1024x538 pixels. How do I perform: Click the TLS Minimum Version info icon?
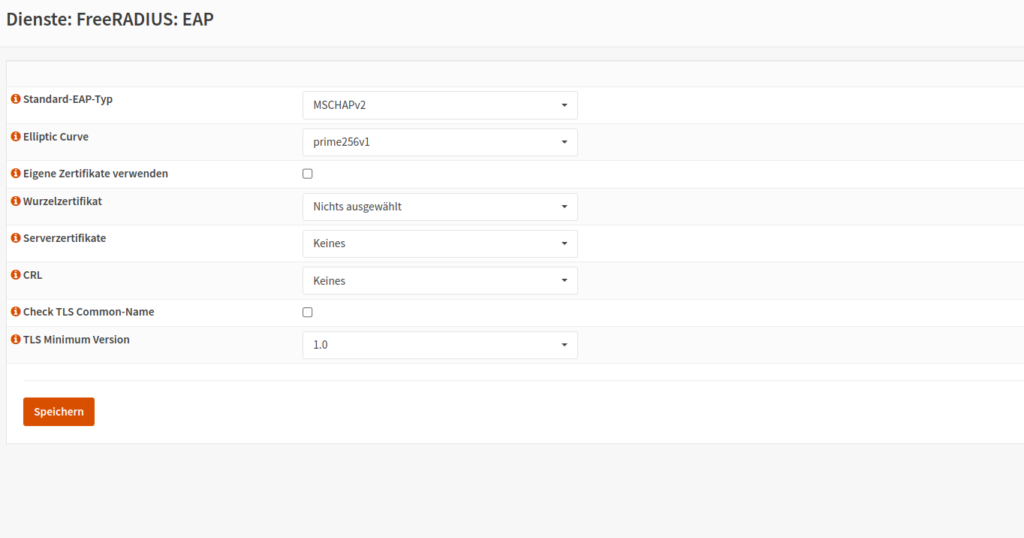click(16, 340)
